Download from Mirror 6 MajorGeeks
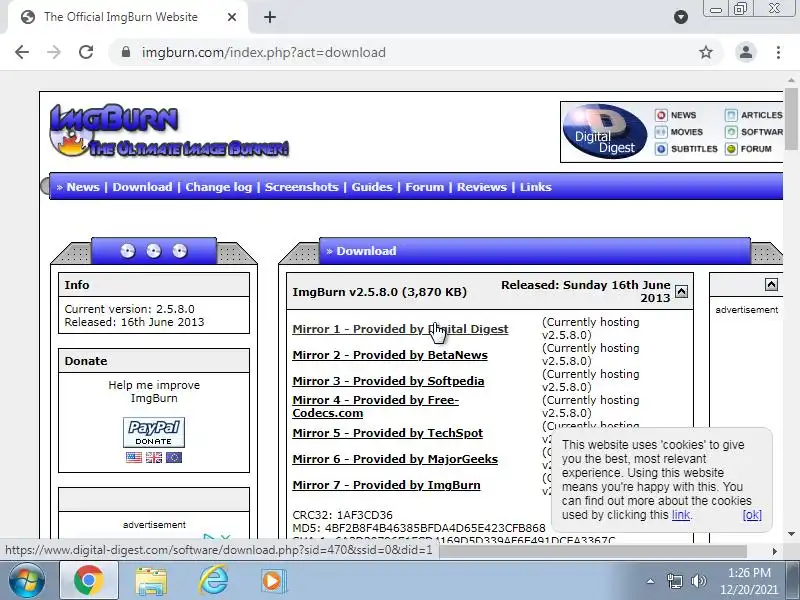 [395, 459]
